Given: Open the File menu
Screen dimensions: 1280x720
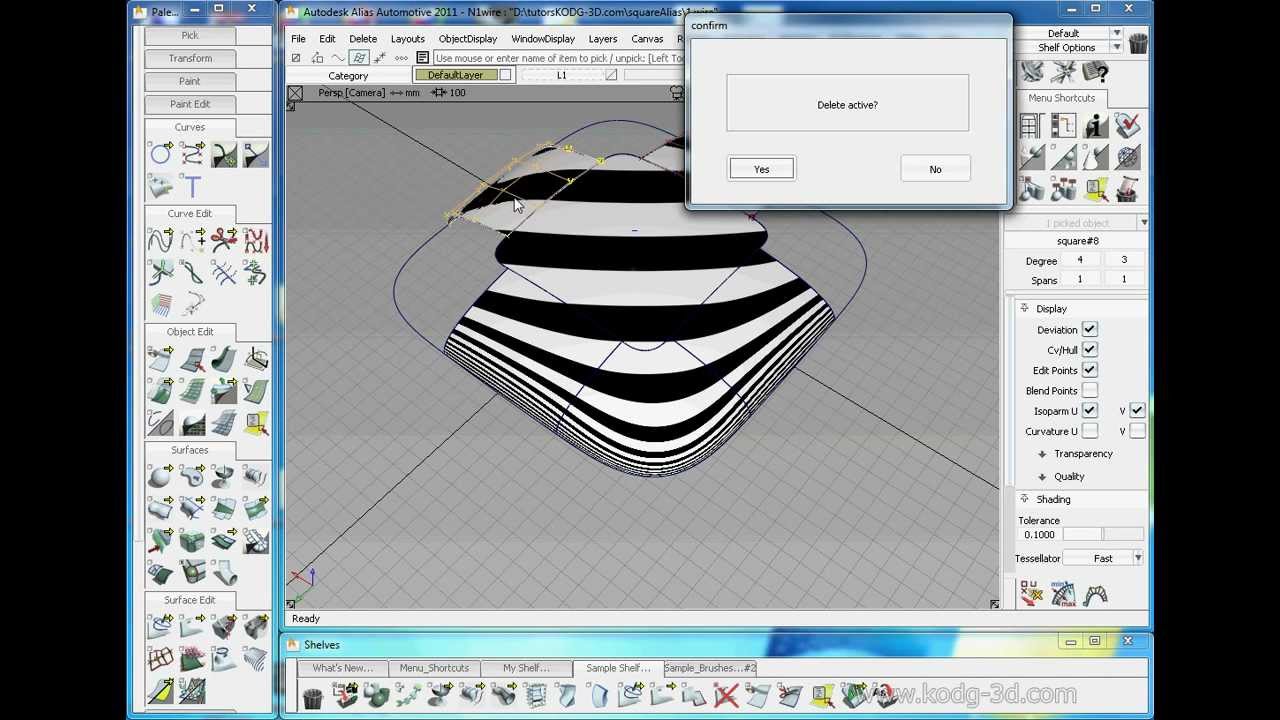Looking at the screenshot, I should coord(298,39).
